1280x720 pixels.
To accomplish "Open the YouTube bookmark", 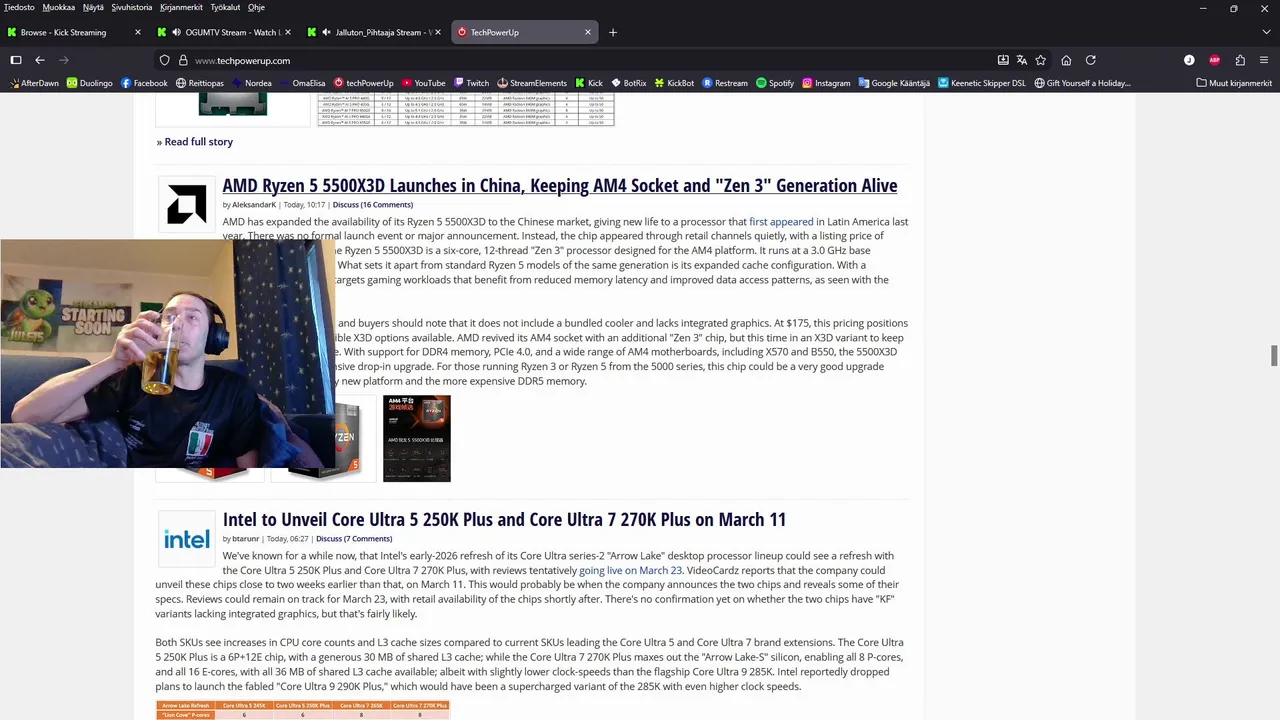I will point(424,83).
